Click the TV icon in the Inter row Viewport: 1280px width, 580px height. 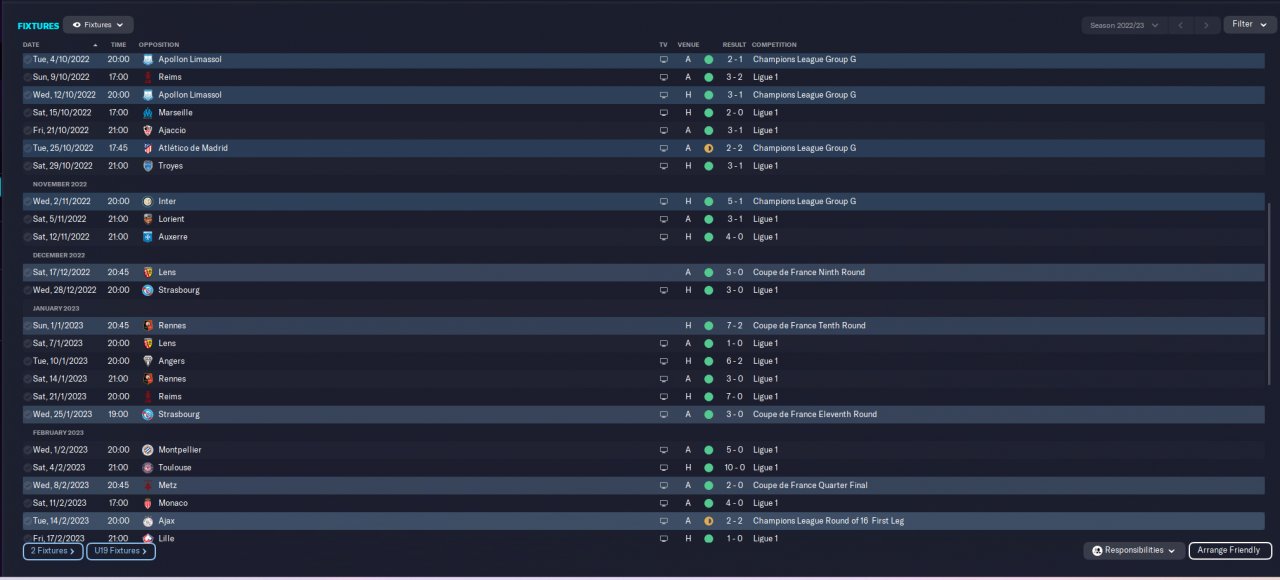[x=663, y=201]
